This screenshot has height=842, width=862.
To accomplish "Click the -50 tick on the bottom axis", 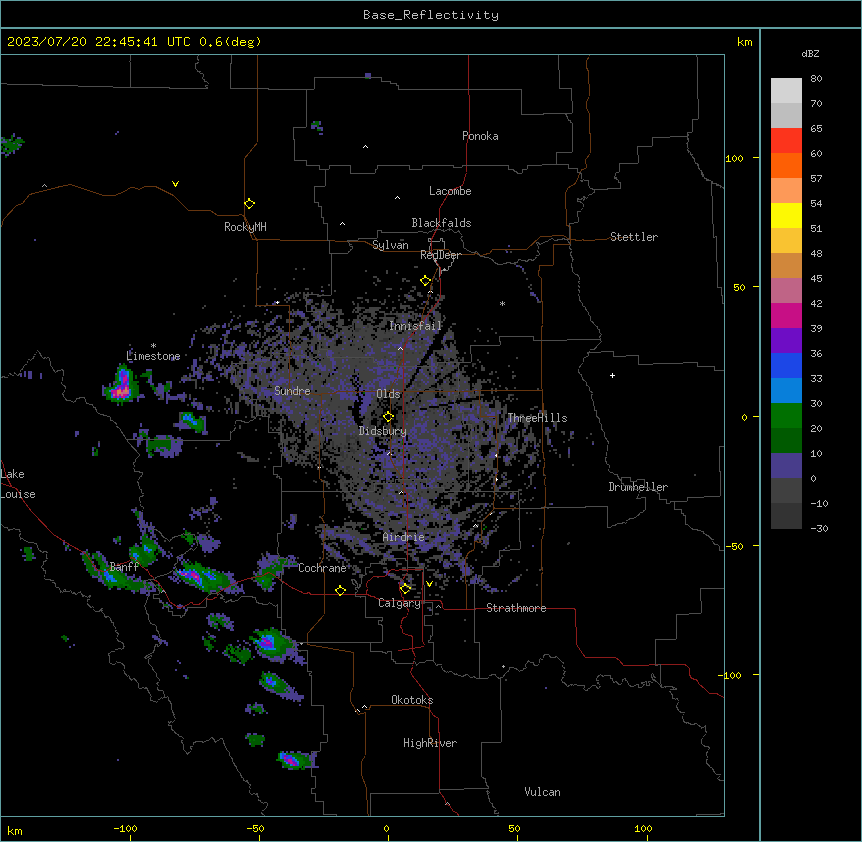I will 255,828.
